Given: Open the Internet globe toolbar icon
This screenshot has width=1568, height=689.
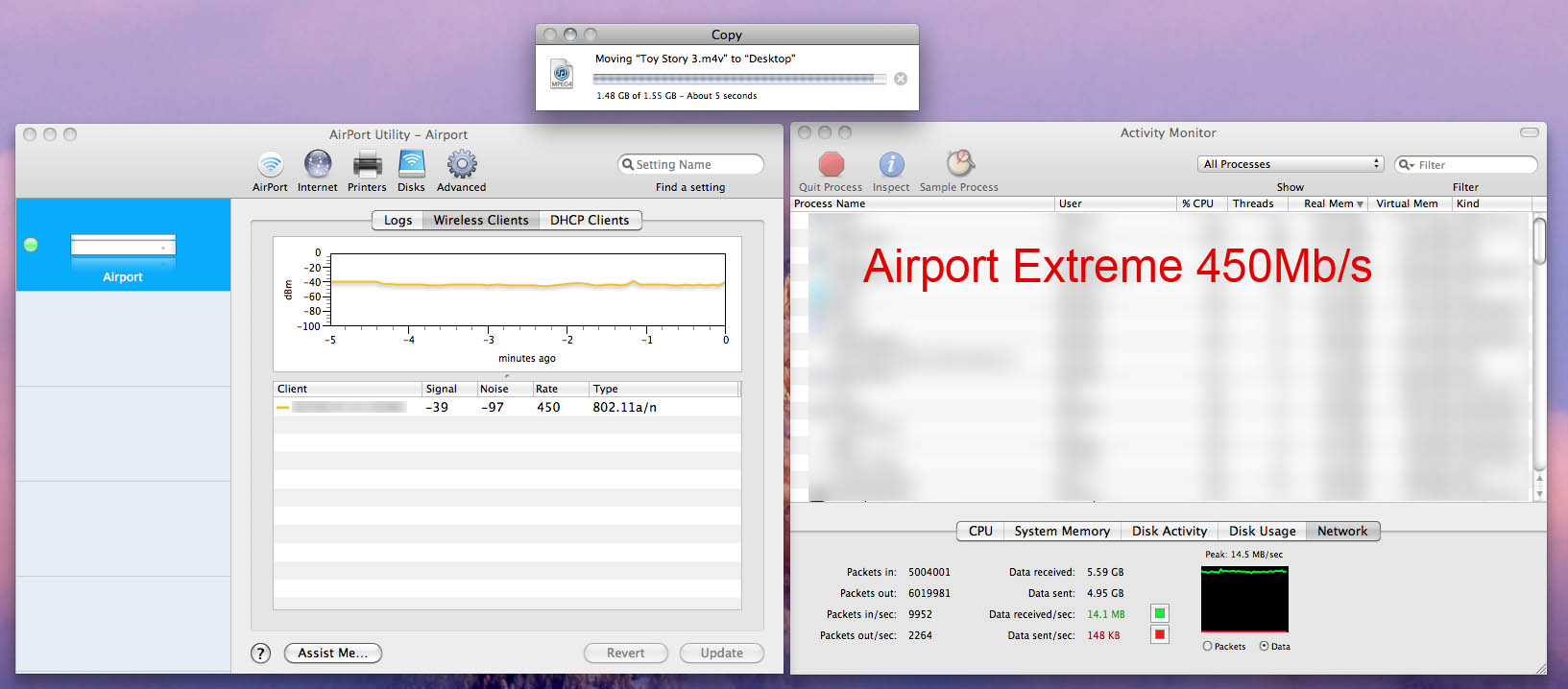Looking at the screenshot, I should 318,164.
